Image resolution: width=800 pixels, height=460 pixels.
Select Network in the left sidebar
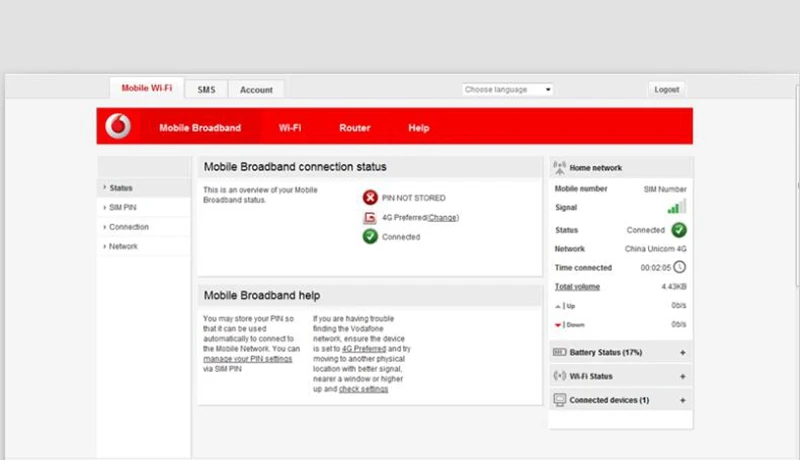click(x=144, y=246)
